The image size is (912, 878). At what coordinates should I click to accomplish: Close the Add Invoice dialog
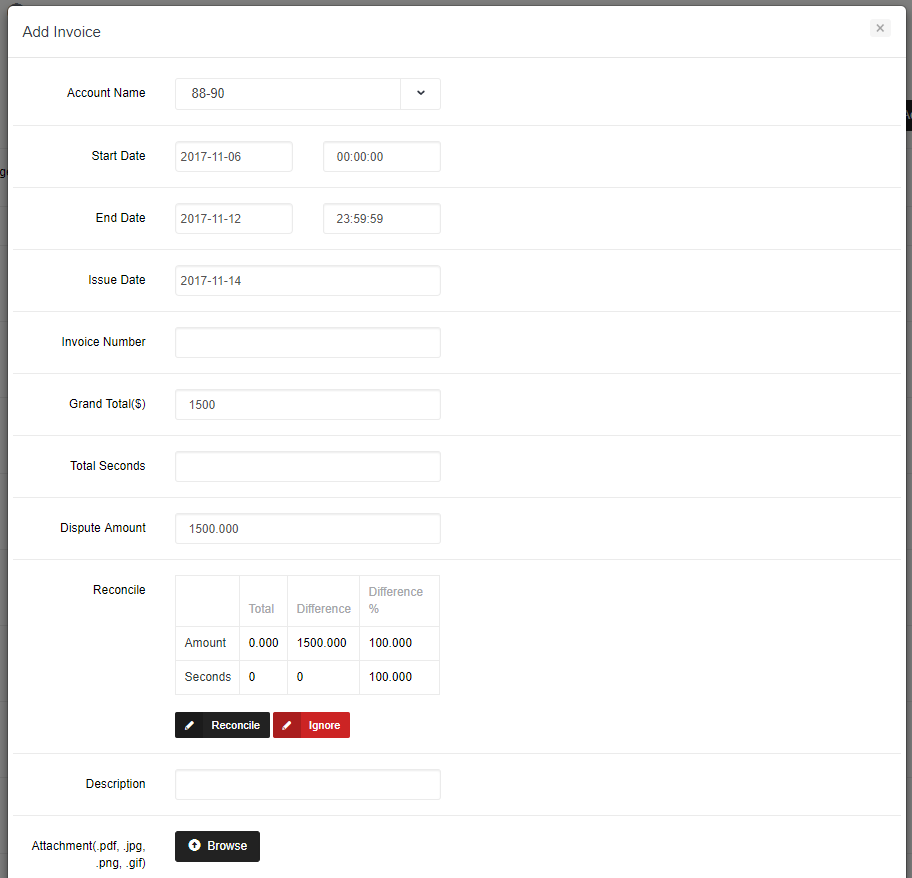pyautogui.click(x=880, y=28)
